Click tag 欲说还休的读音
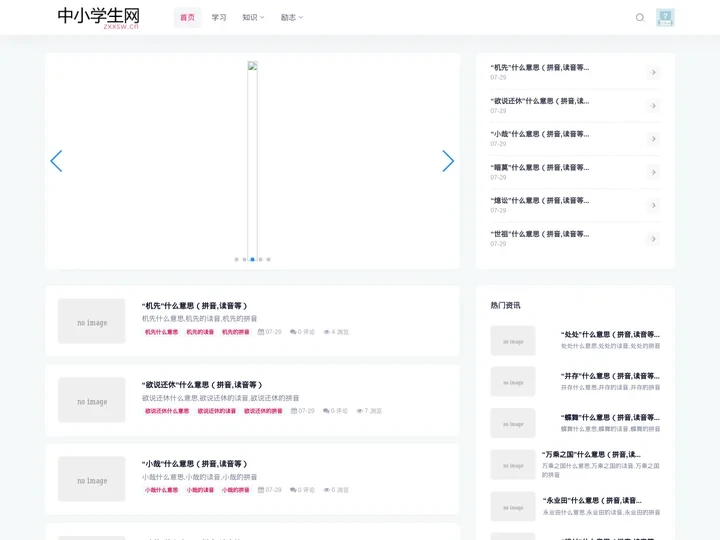Screen dimensions: 720x540 [217, 411]
